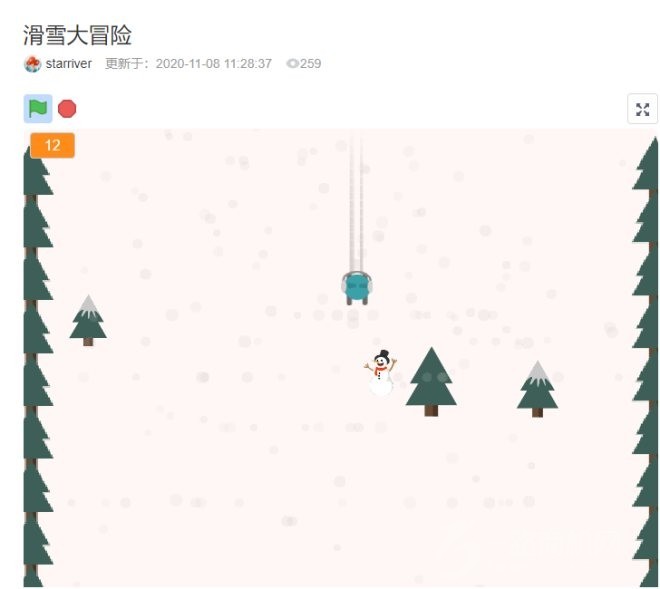This screenshot has width=660, height=589.
Task: Click the ski trail behind the skier
Action: click(356, 204)
